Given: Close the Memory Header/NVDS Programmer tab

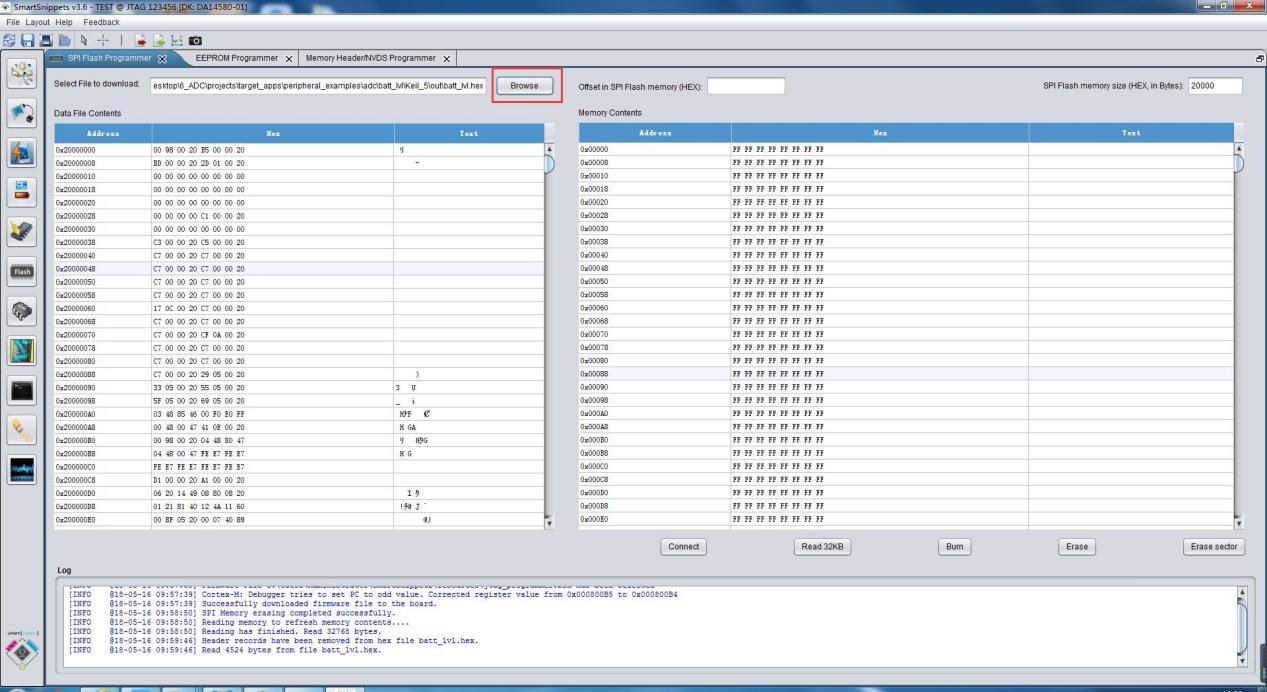Looking at the screenshot, I should coord(446,59).
